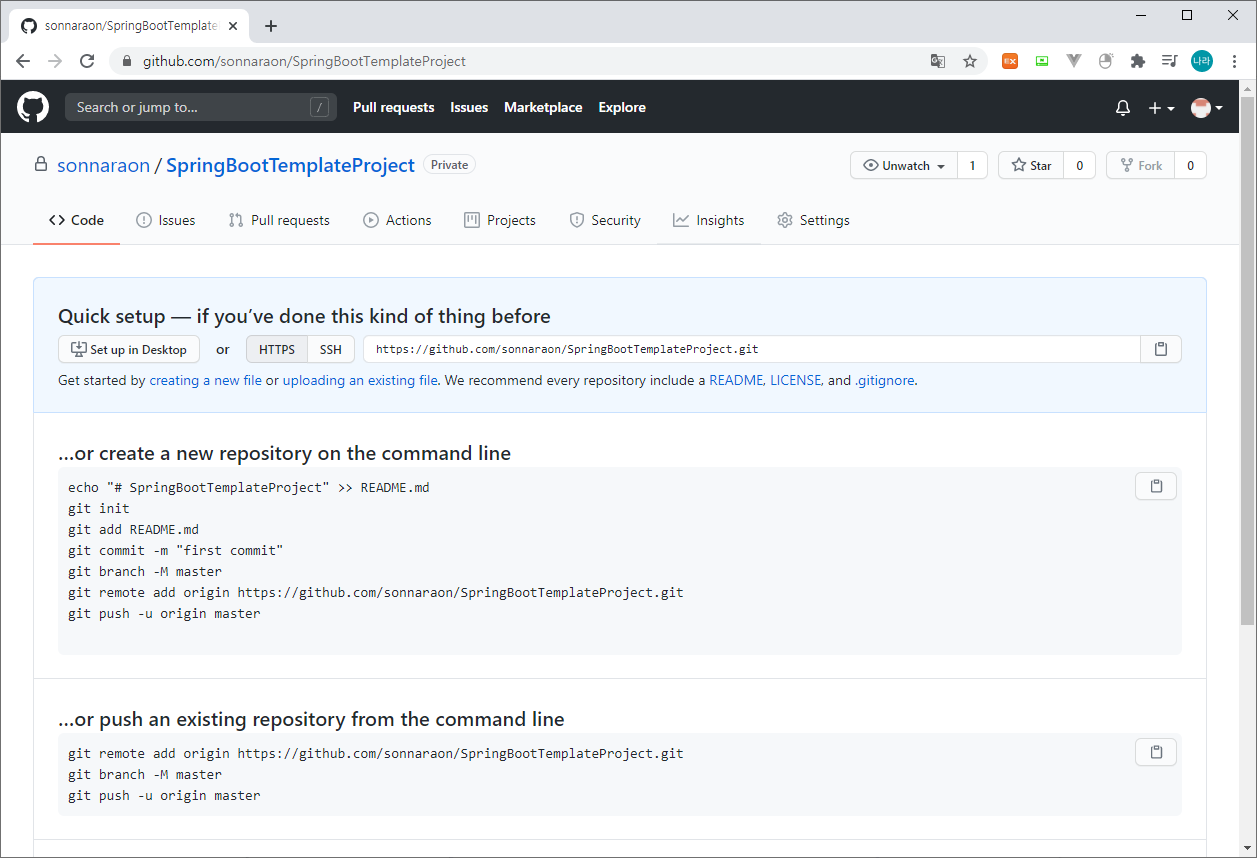This screenshot has height=858, width=1257.
Task: Bookmark the page with the star icon
Action: click(x=970, y=61)
